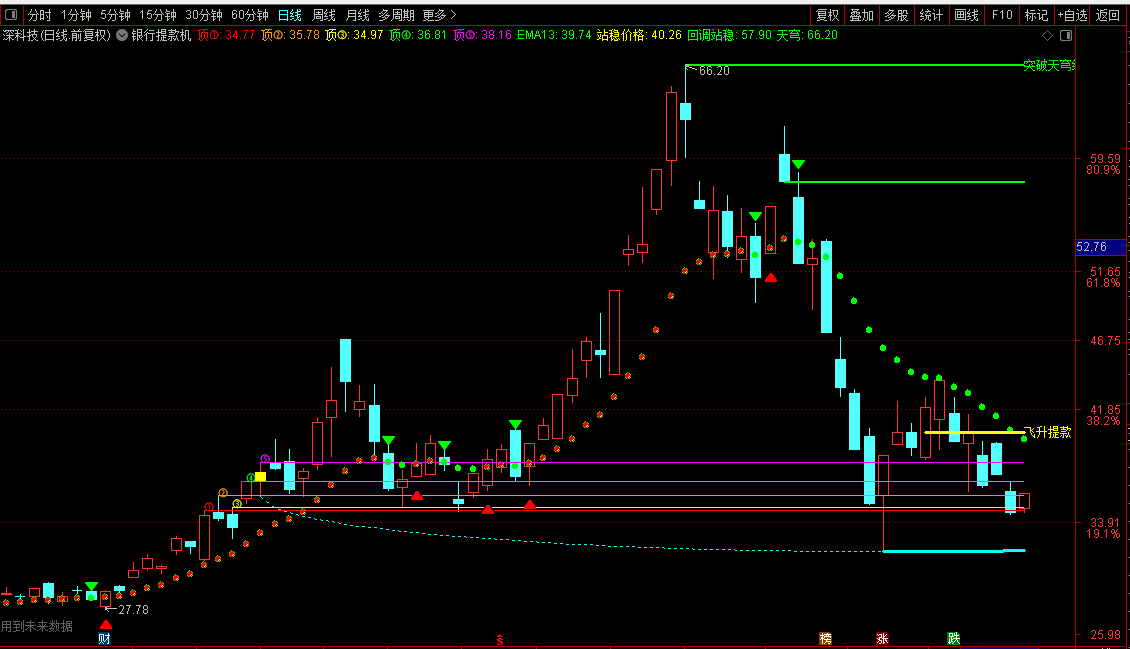
Task: Open F10 company information
Action: coord(1002,15)
